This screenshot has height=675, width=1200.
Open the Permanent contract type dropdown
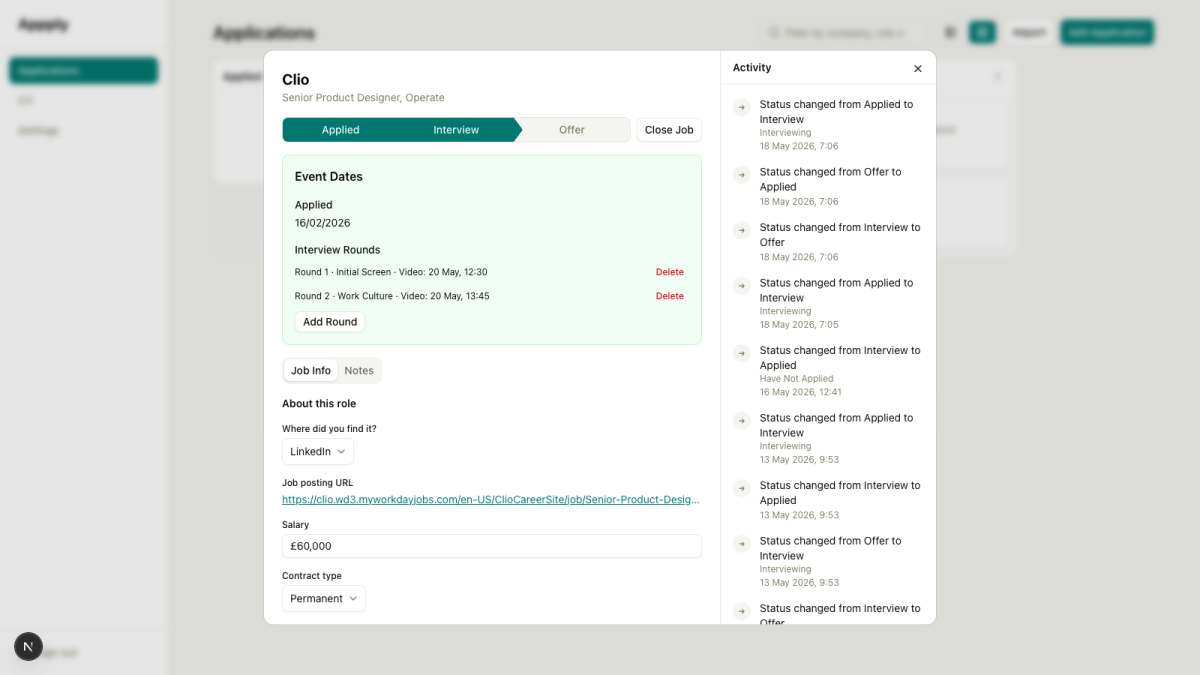coord(324,599)
